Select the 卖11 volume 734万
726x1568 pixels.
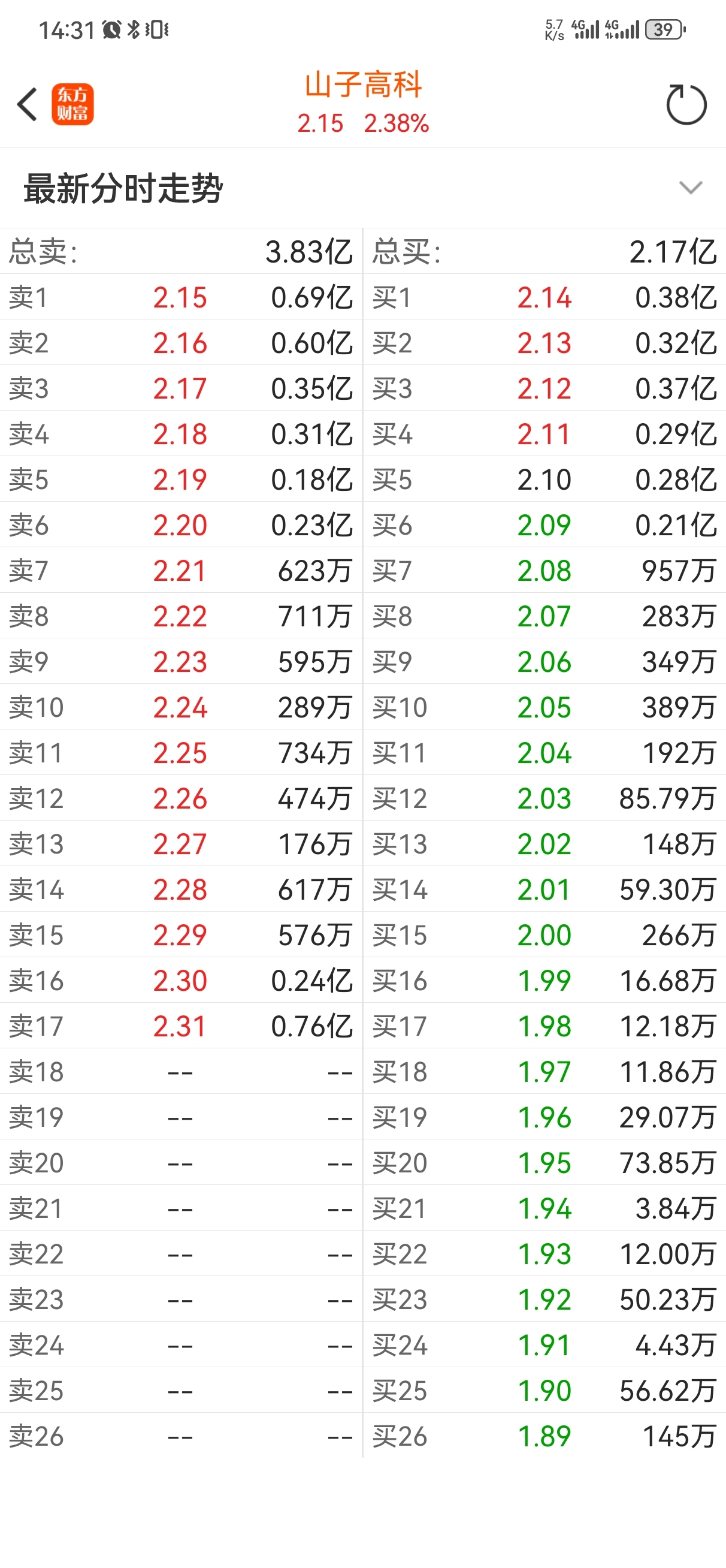315,753
